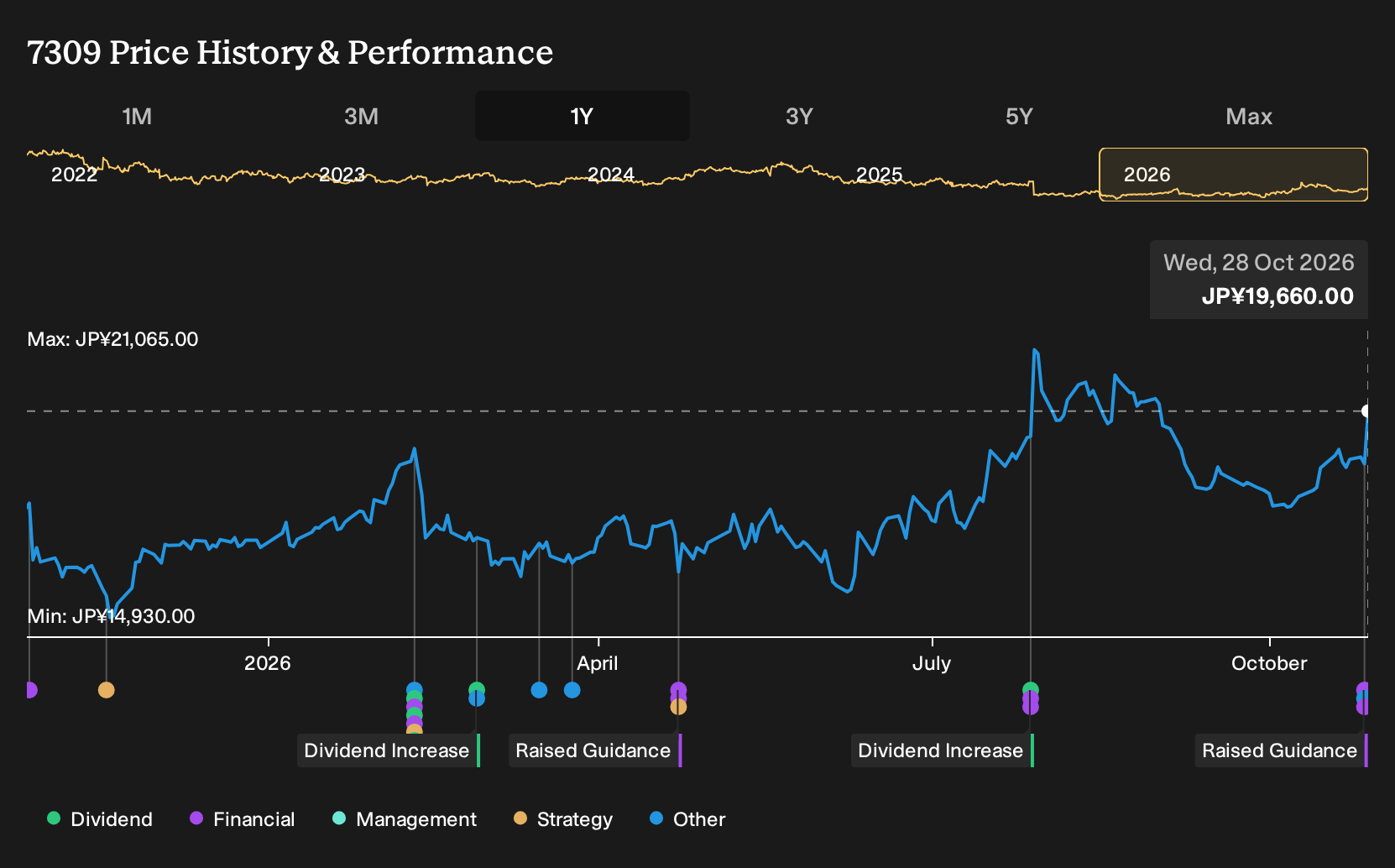Screen dimensions: 1395x868
Task: Click the green dividend dot after July
Action: pos(1031,688)
